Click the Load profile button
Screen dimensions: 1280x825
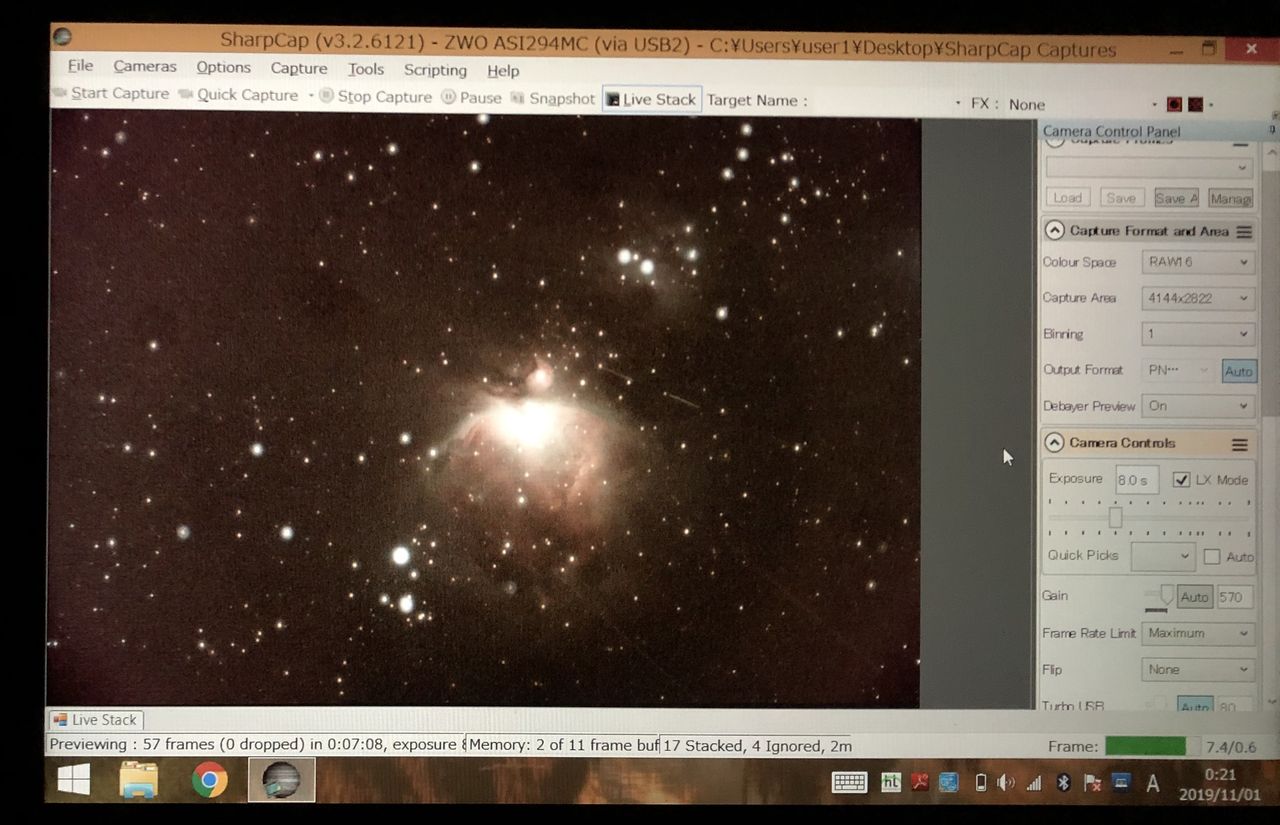[x=1067, y=197]
